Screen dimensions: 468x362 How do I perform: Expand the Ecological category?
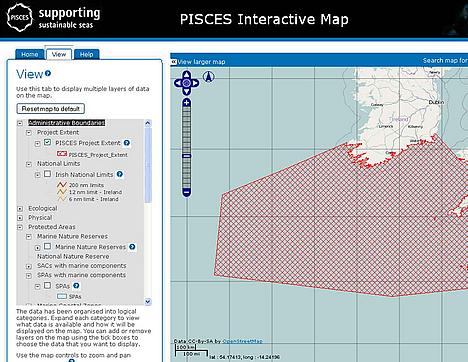pos(20,209)
